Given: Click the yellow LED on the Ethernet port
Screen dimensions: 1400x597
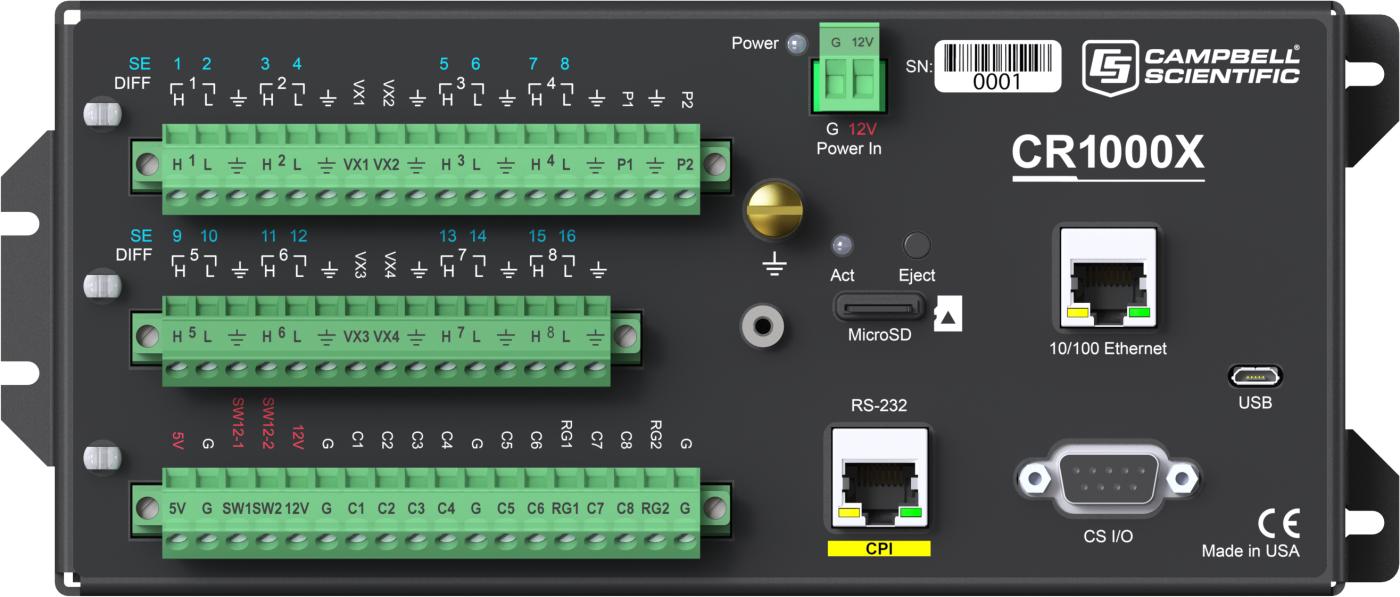Looking at the screenshot, I should (x=1079, y=314).
